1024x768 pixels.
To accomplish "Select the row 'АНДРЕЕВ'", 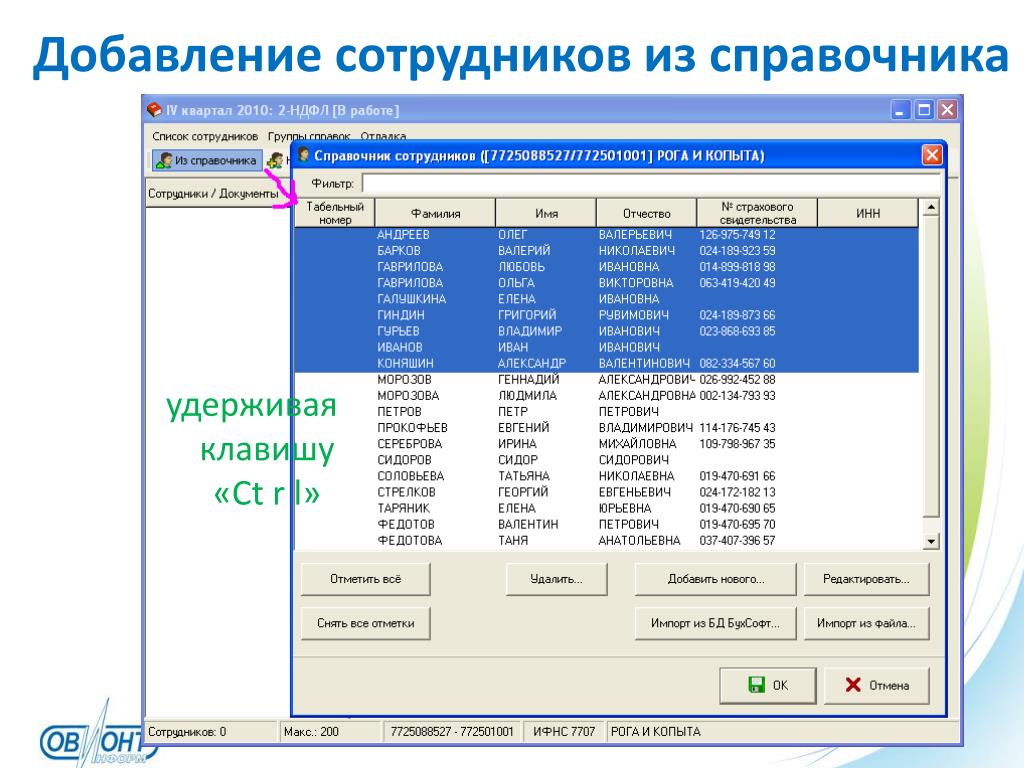I will pos(607,234).
